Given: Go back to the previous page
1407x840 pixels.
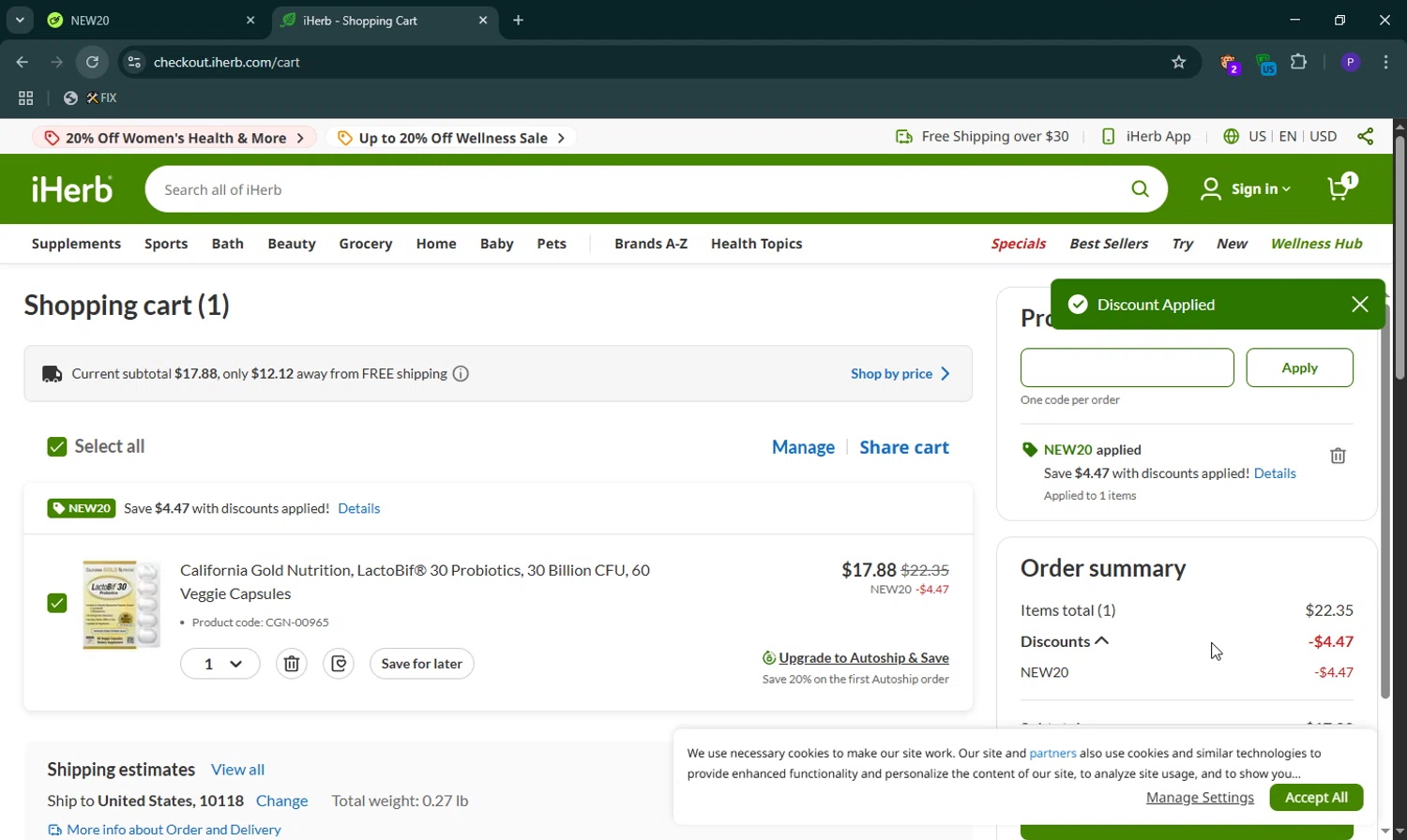Looking at the screenshot, I should pos(23,62).
